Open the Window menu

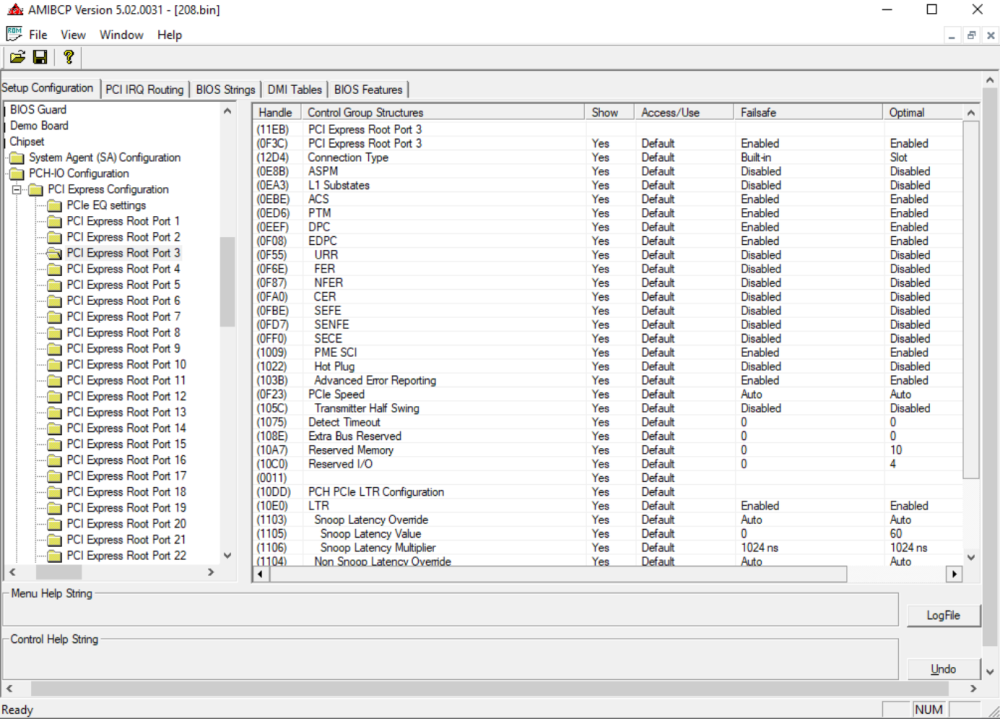(x=121, y=34)
